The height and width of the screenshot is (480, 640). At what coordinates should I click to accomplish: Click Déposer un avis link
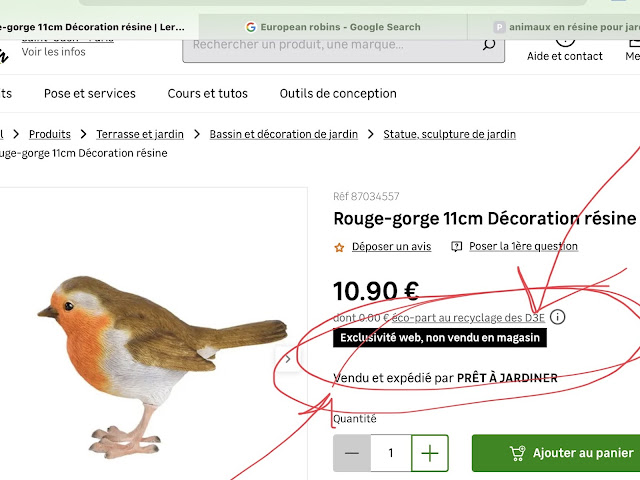[x=391, y=247]
